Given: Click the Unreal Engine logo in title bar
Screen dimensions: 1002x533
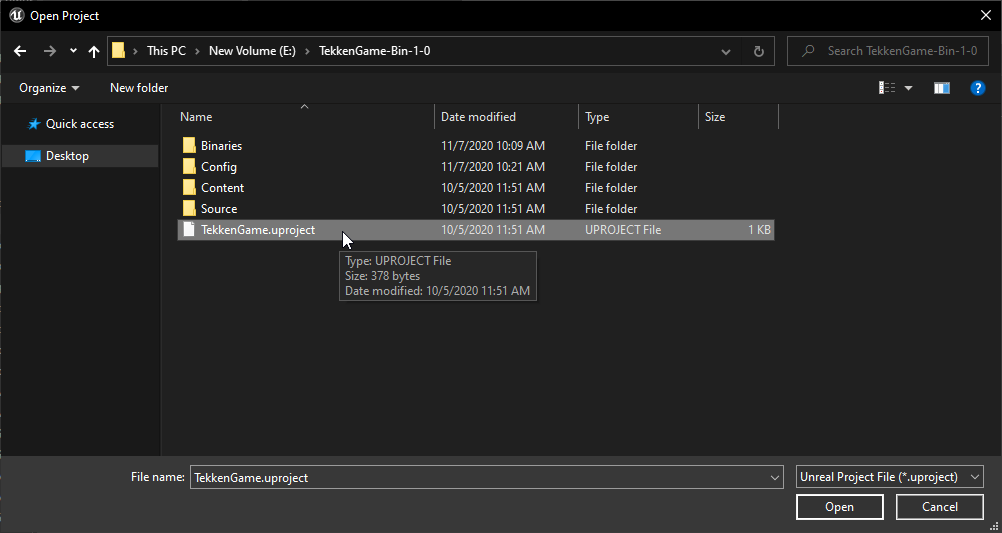Looking at the screenshot, I should tap(16, 15).
